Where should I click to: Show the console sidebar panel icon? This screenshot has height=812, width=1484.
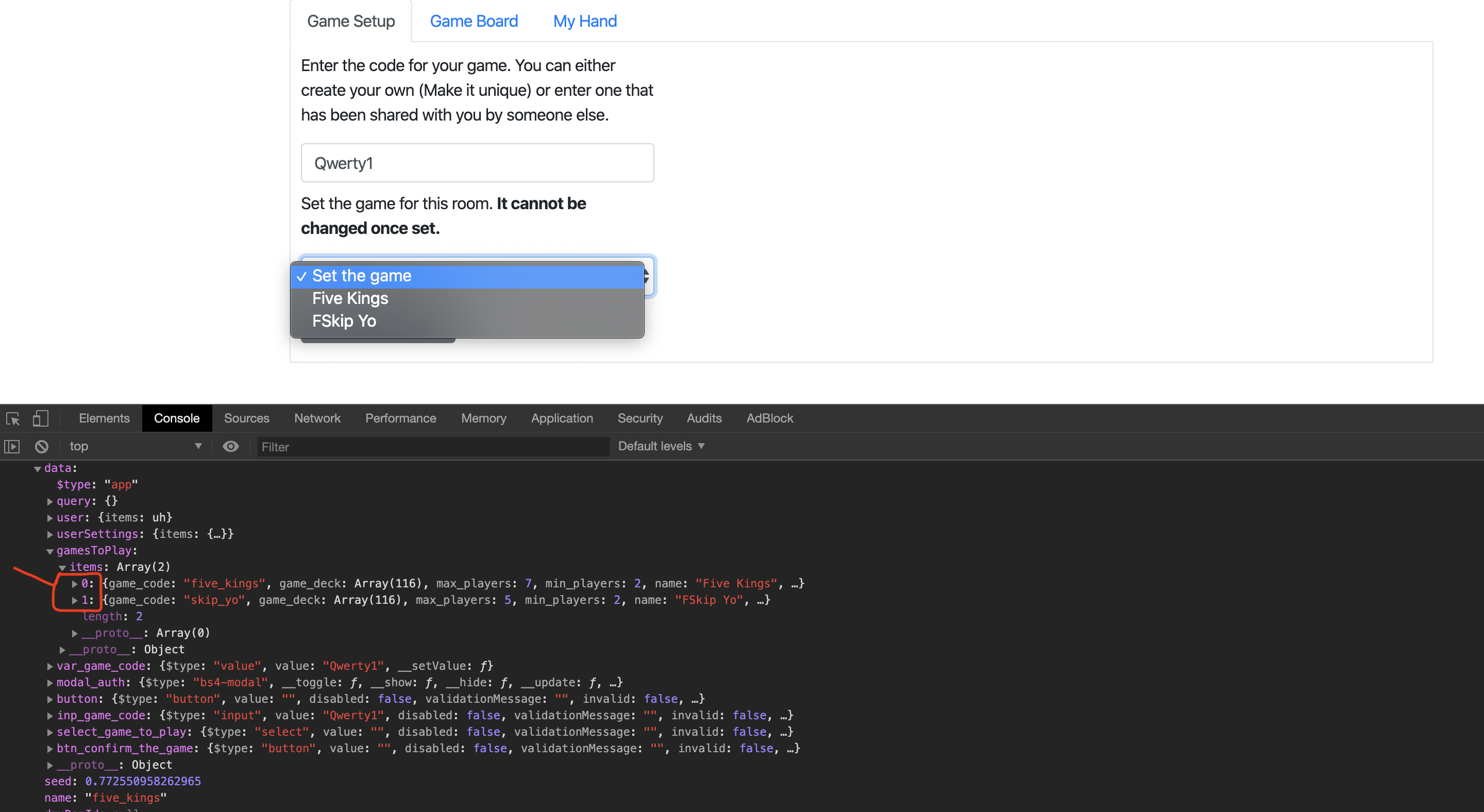click(x=12, y=446)
